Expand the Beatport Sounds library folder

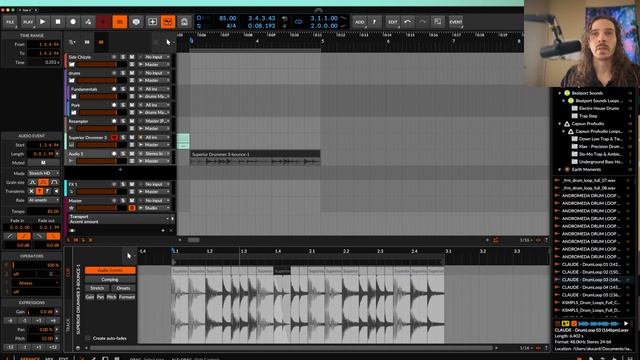point(560,93)
